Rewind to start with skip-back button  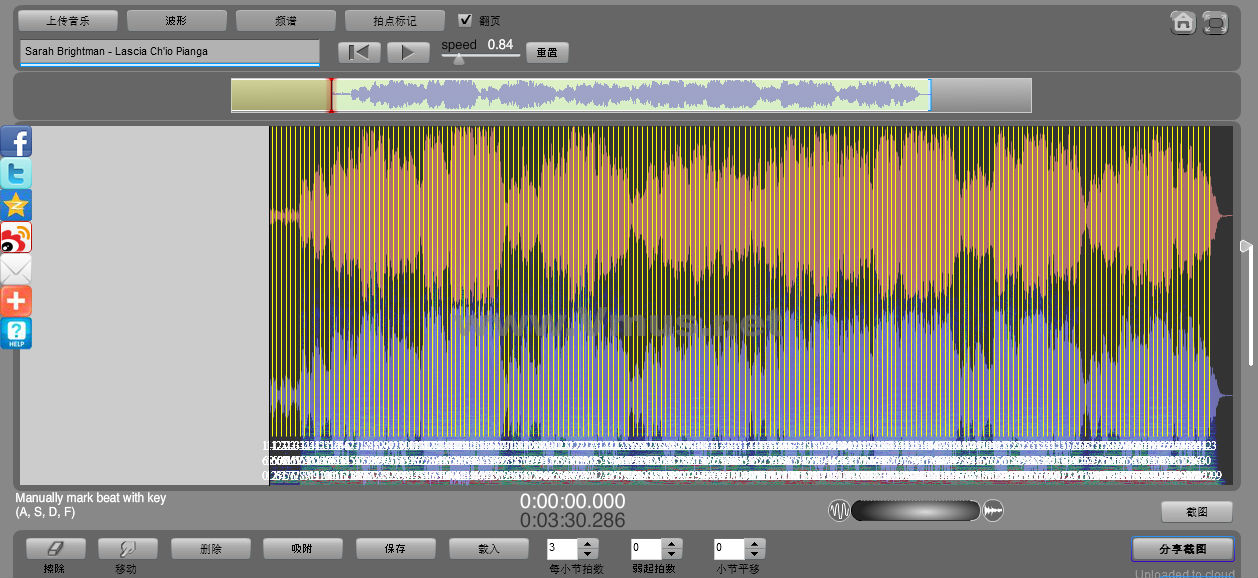coord(359,52)
